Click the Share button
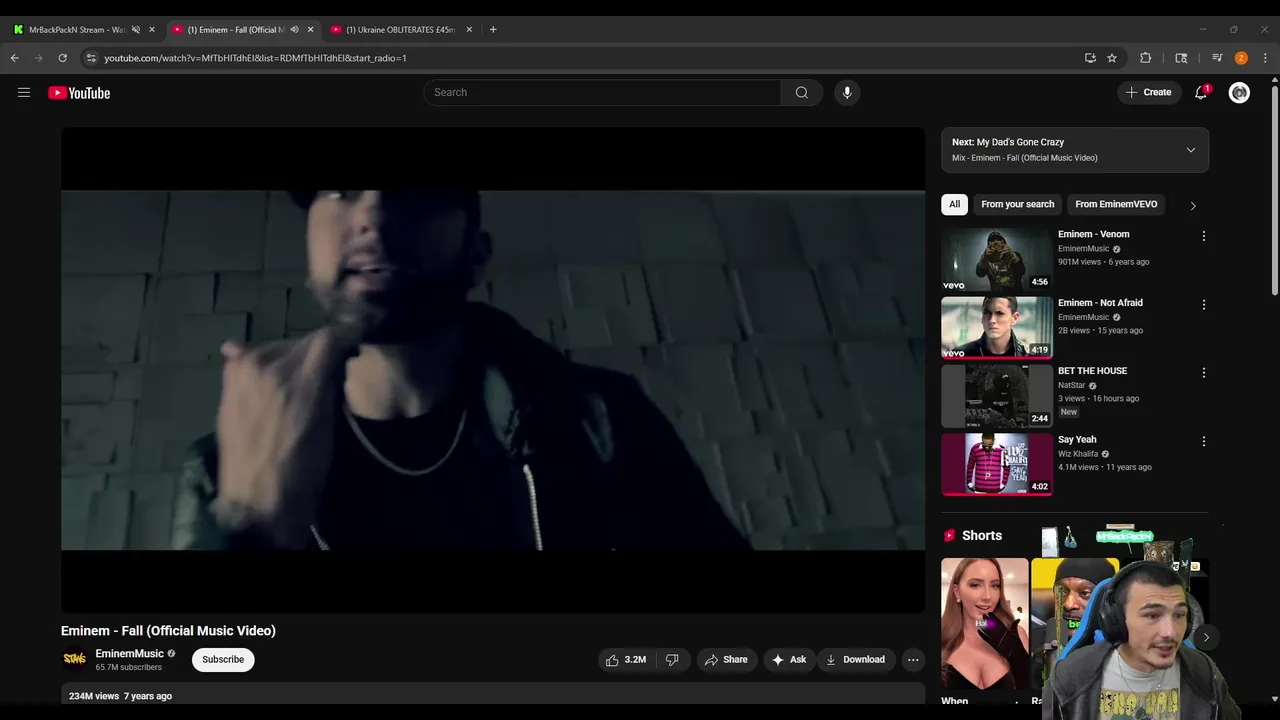This screenshot has height=720, width=1280. 726,660
